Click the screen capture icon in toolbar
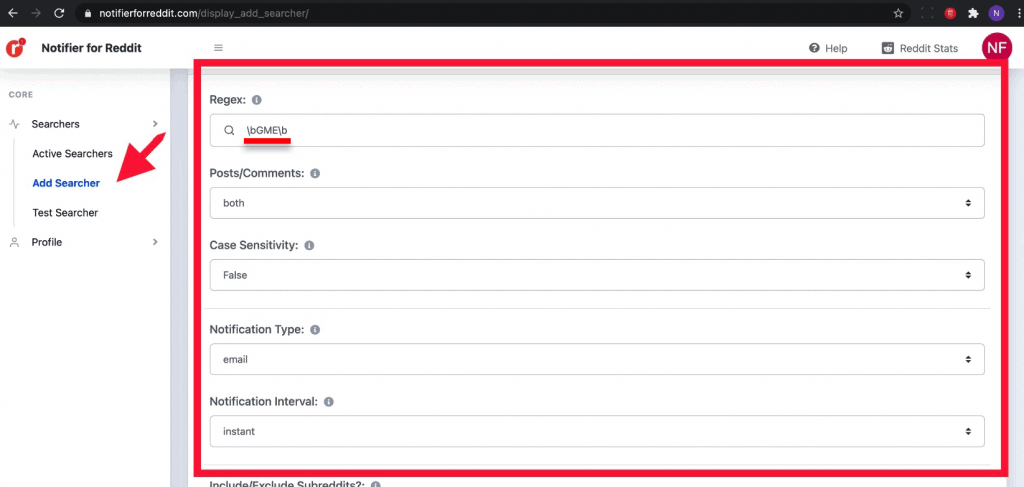This screenshot has height=487, width=1024. (x=927, y=13)
